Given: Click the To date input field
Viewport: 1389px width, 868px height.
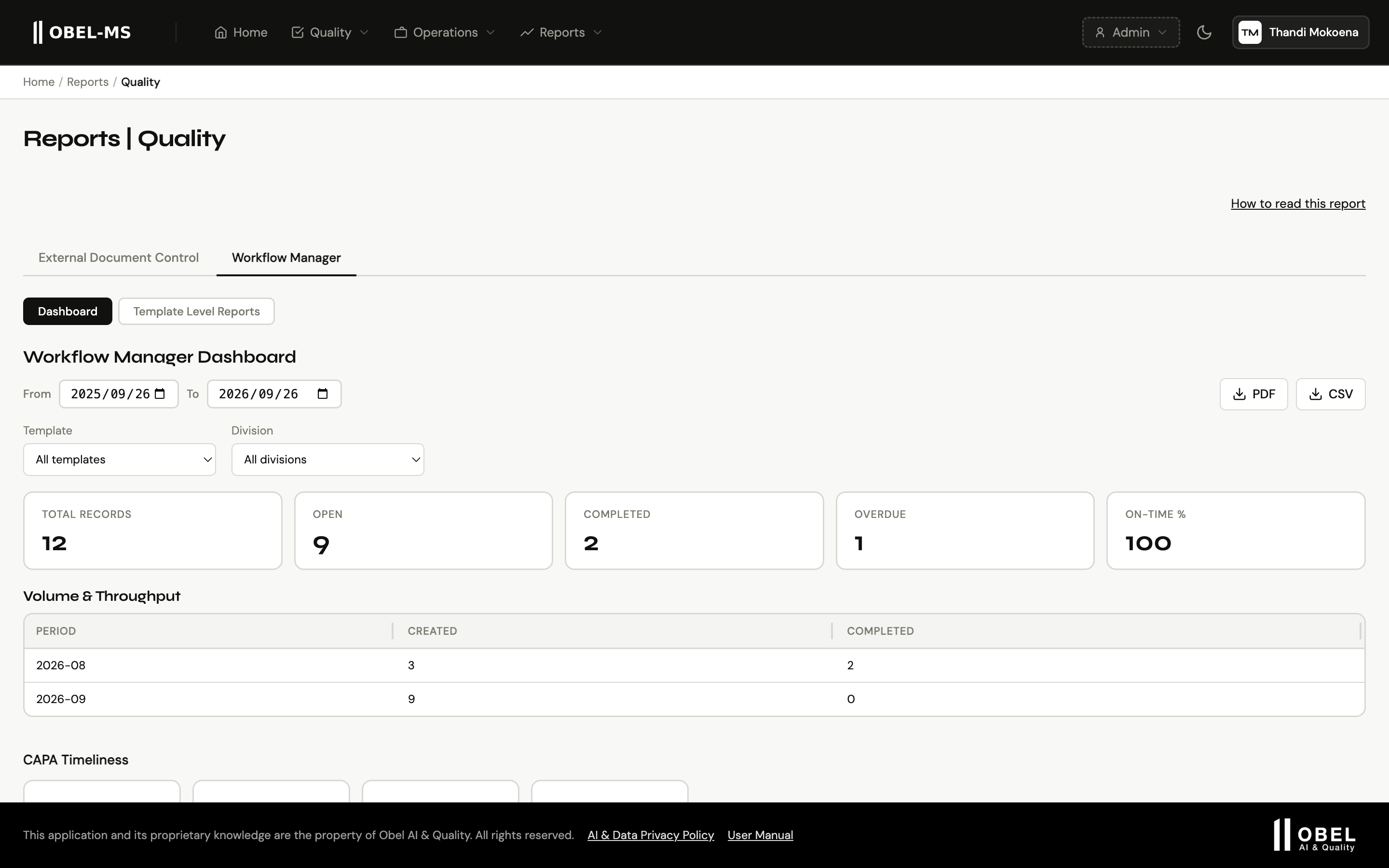Looking at the screenshot, I should (274, 394).
